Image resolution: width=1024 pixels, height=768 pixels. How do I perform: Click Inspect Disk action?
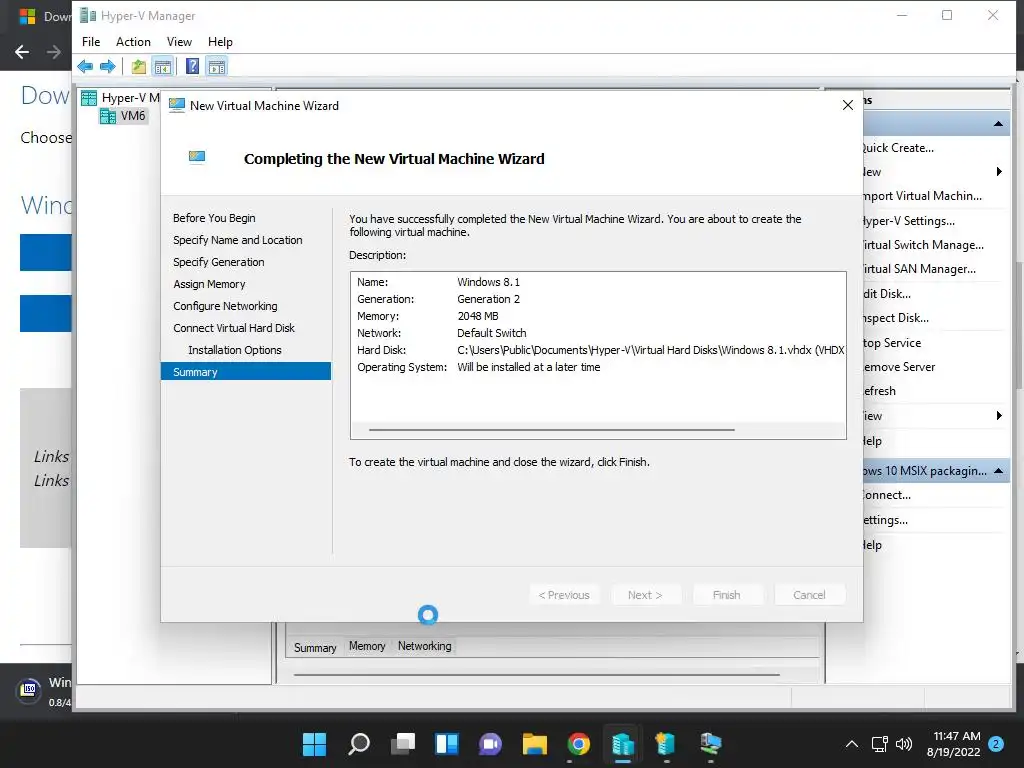click(896, 318)
